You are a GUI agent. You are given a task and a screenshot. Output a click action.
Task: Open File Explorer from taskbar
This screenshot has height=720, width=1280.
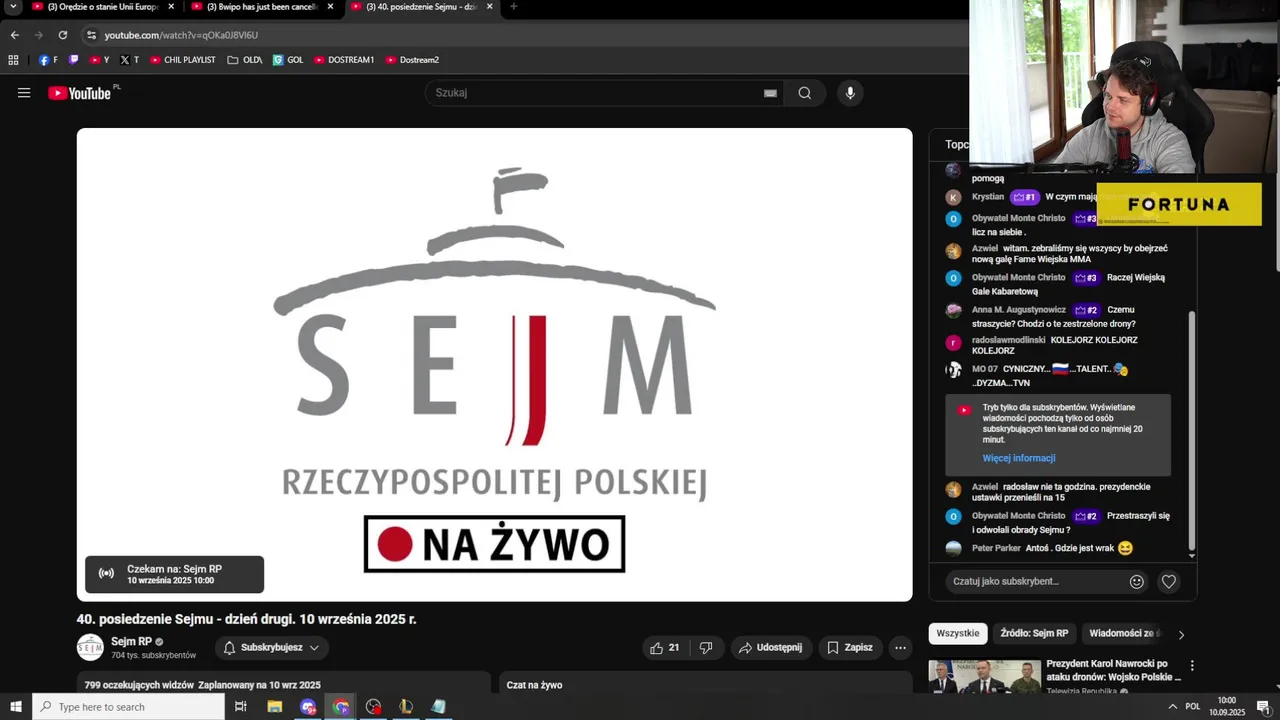coord(274,707)
